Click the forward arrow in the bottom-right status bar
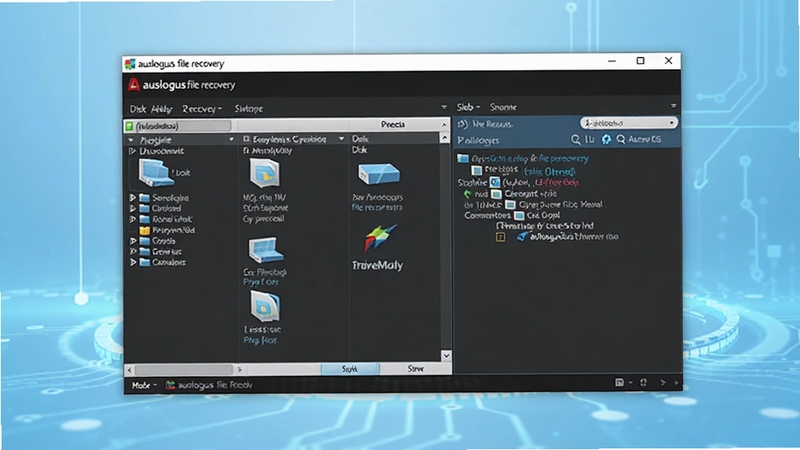This screenshot has width=800, height=450. point(663,382)
